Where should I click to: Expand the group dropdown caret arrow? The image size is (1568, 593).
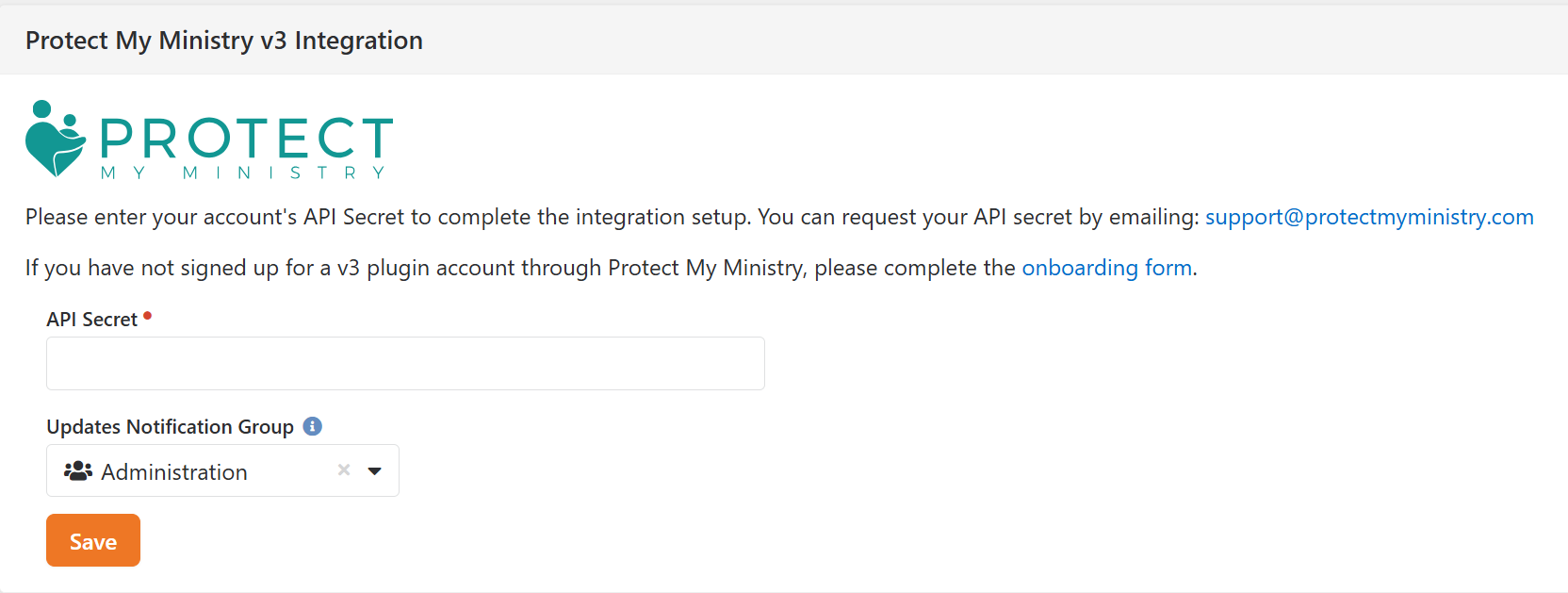(x=375, y=470)
